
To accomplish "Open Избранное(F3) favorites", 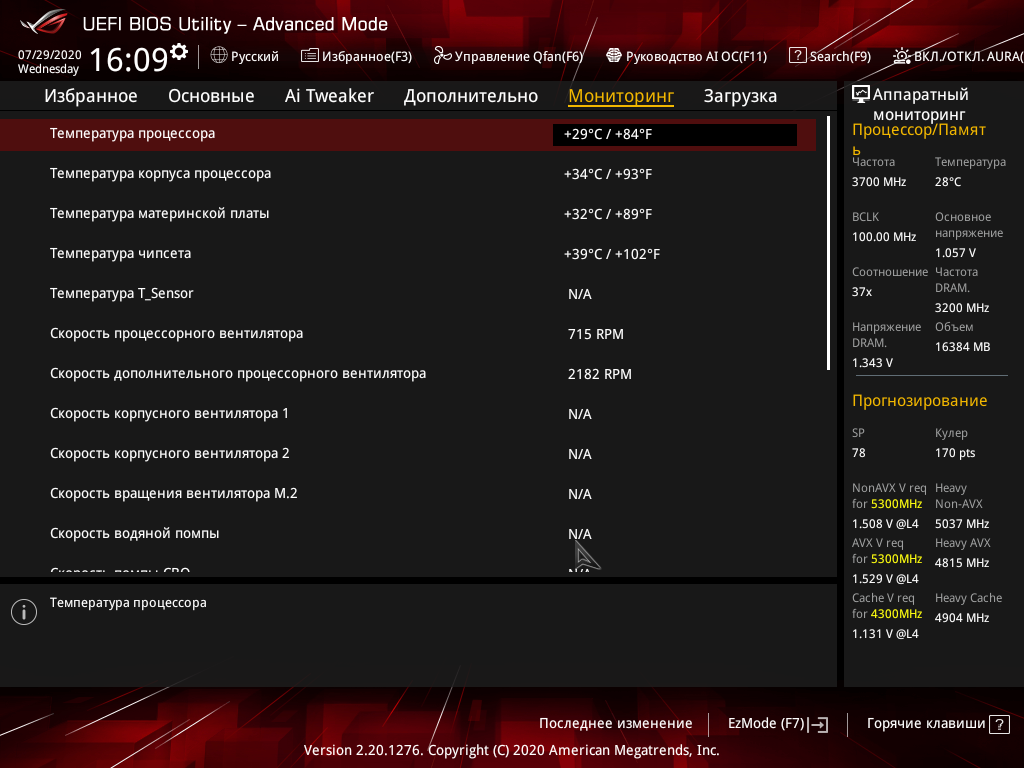I will (x=357, y=56).
